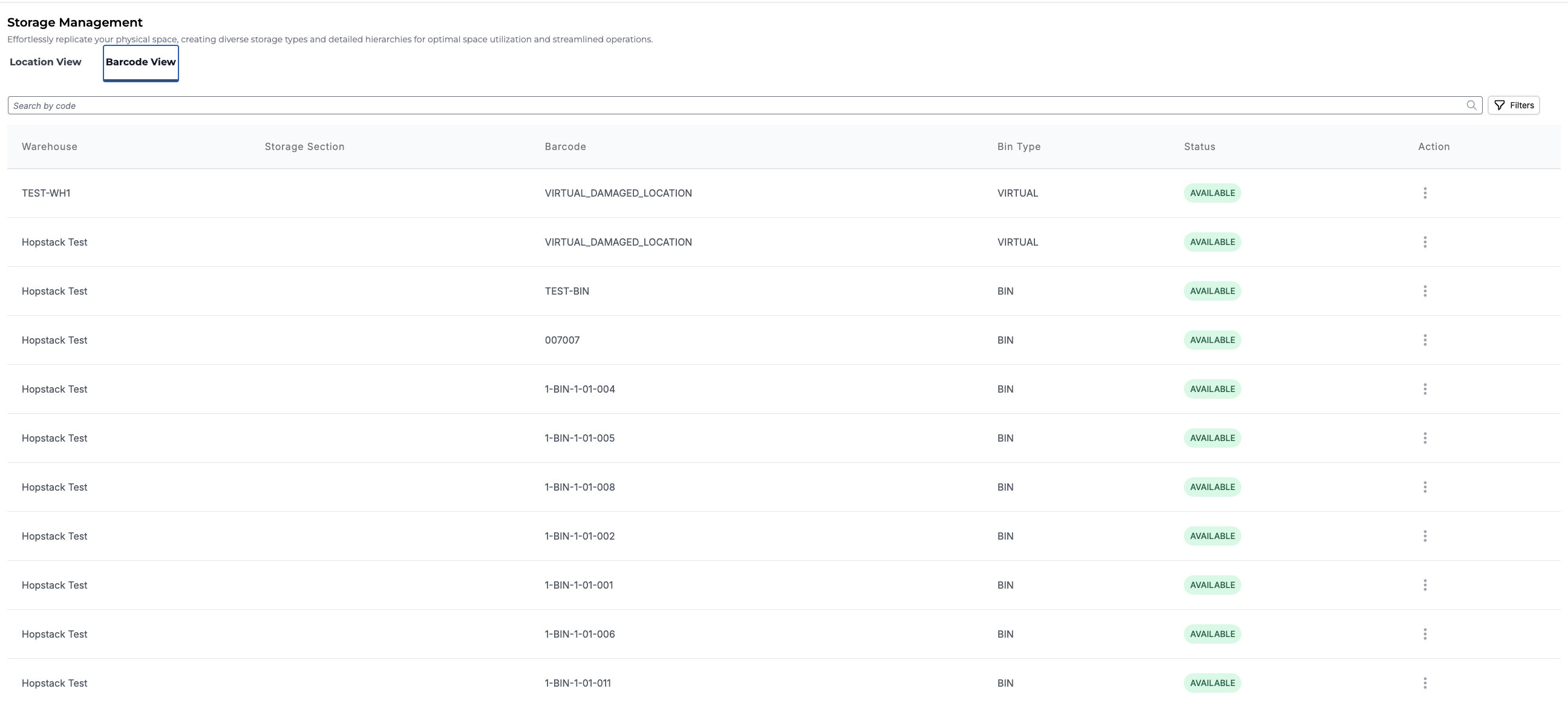Click the Barcode column header
Screen dimensions: 1568x706
coord(565,146)
